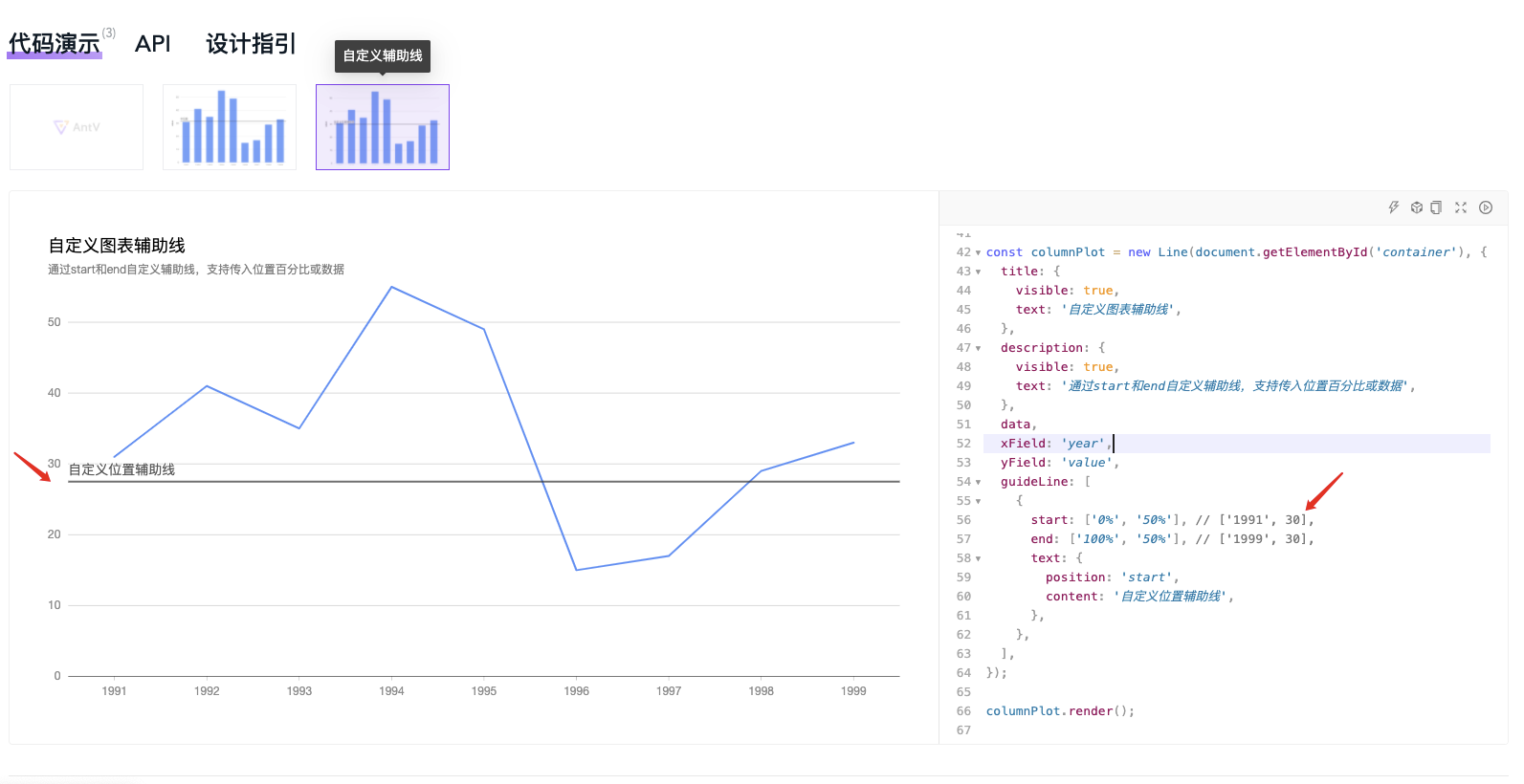The image size is (1524, 784).
Task: Collapse the text block fold at line 58
Action: (x=978, y=558)
